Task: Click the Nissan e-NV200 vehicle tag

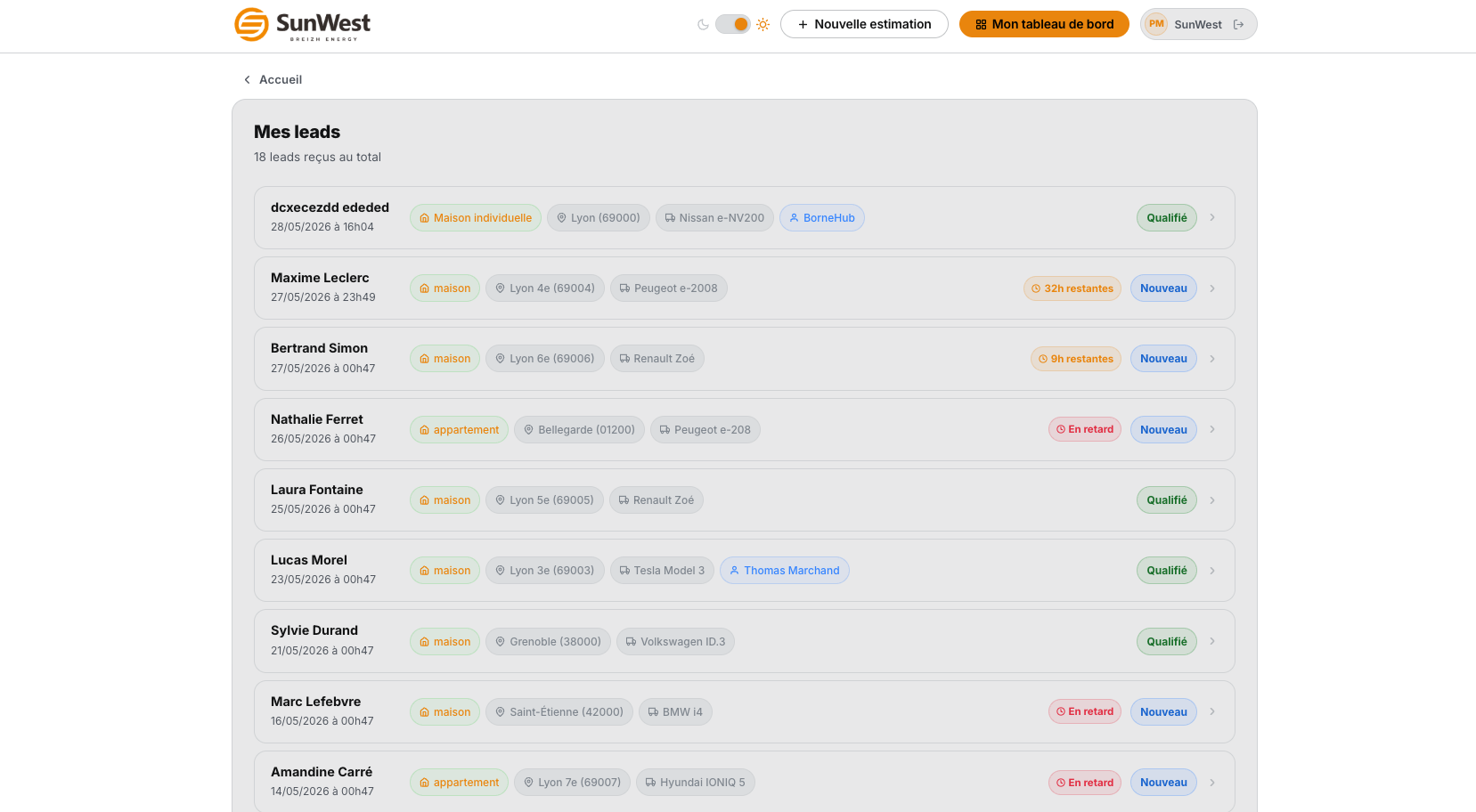Action: pos(714,218)
